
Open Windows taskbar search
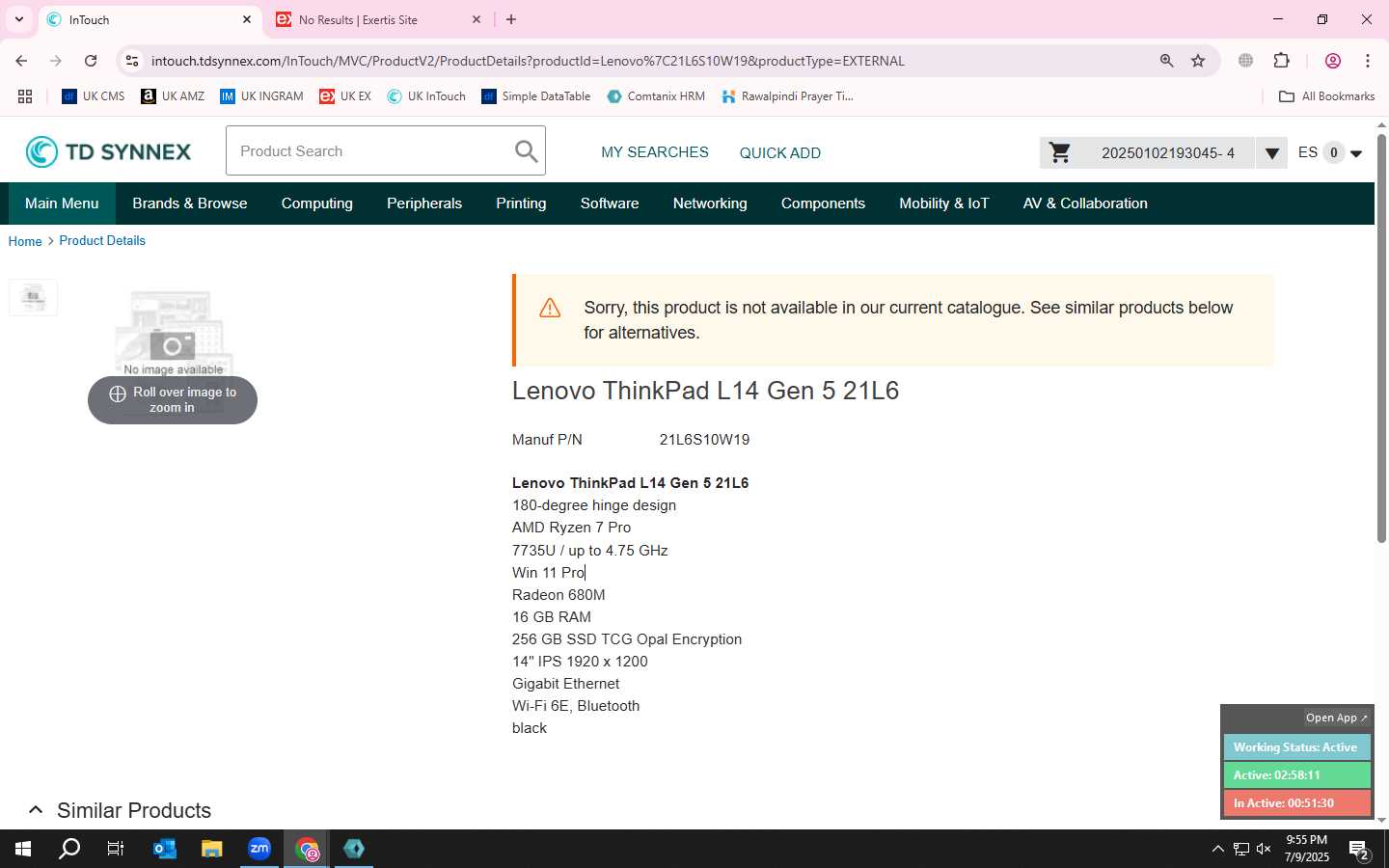click(x=69, y=849)
